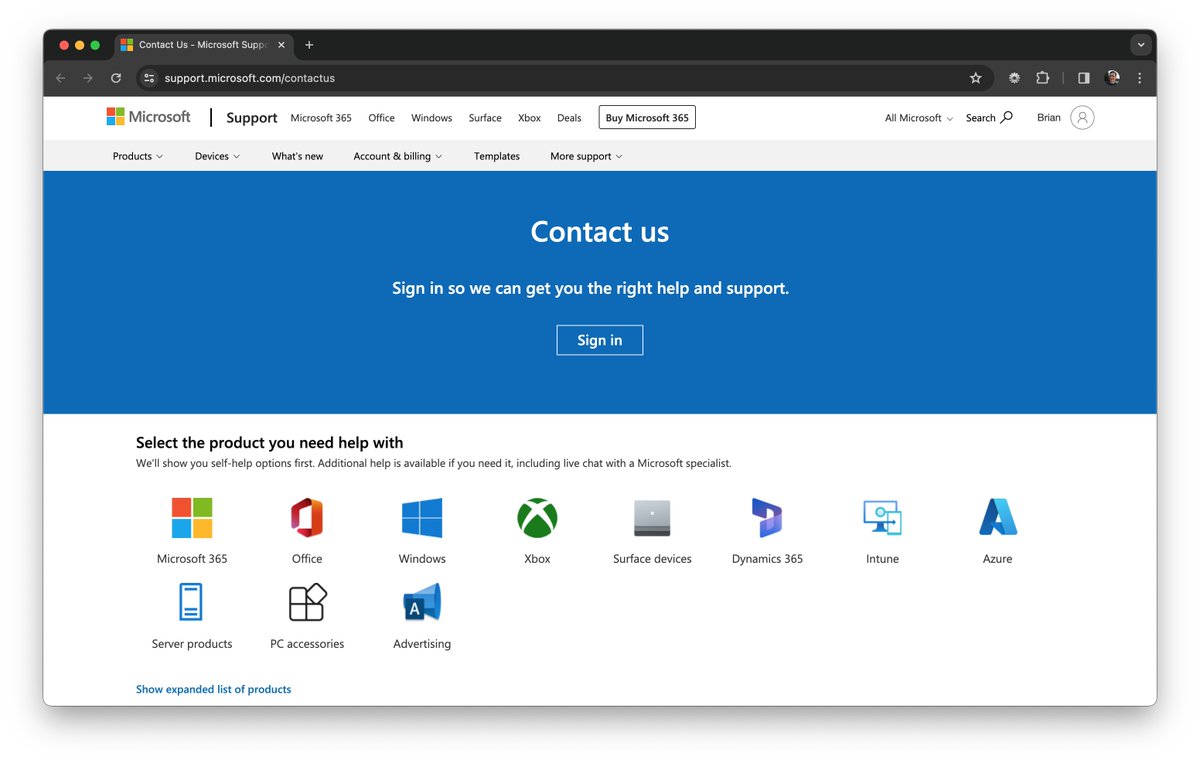Go forward in browser history
Screen dimensions: 1200x763
click(x=88, y=78)
